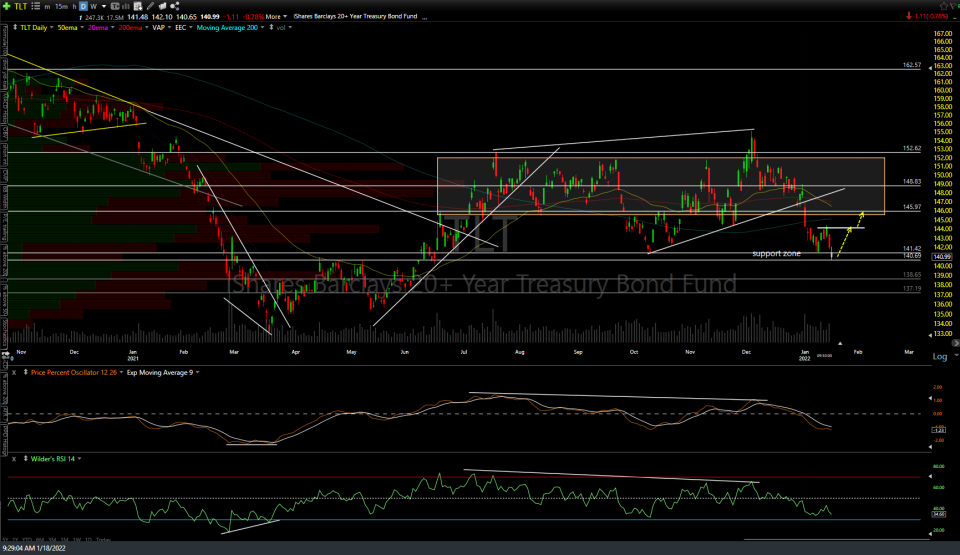The width and height of the screenshot is (960, 555).
Task: Click the 140.99 current price tag on axis
Action: point(942,257)
